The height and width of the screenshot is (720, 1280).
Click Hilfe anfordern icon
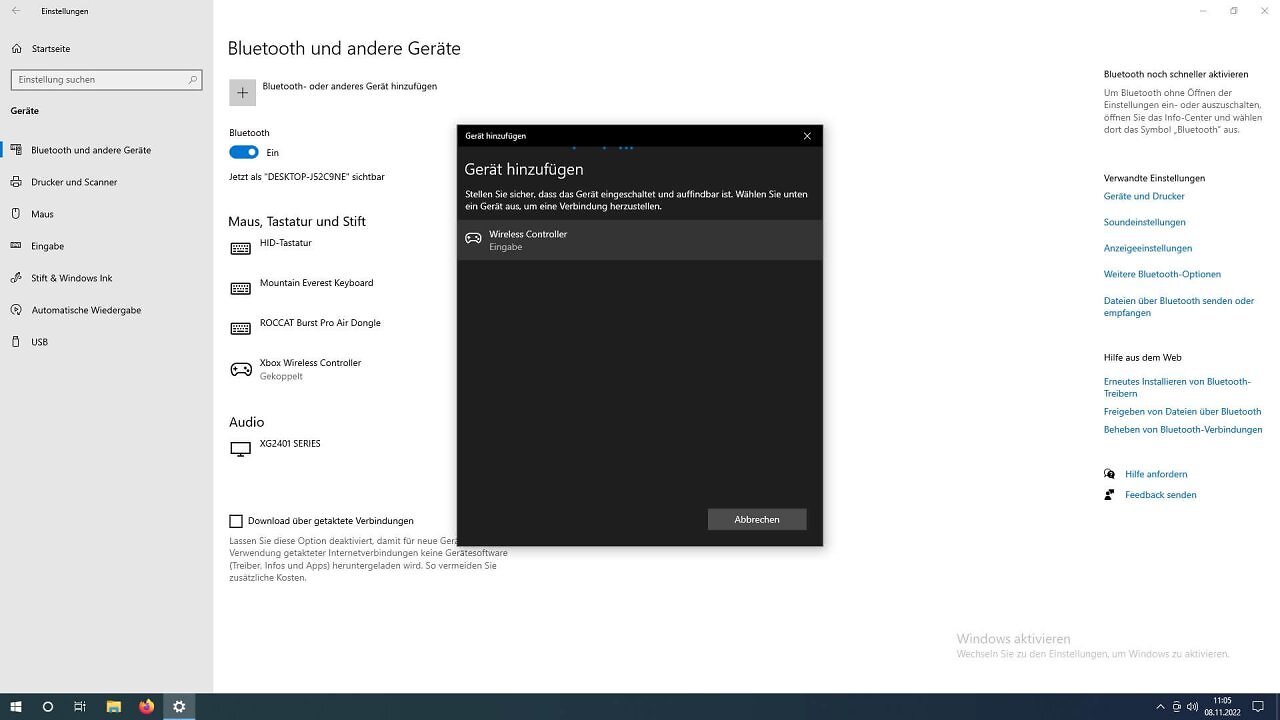coord(1109,474)
